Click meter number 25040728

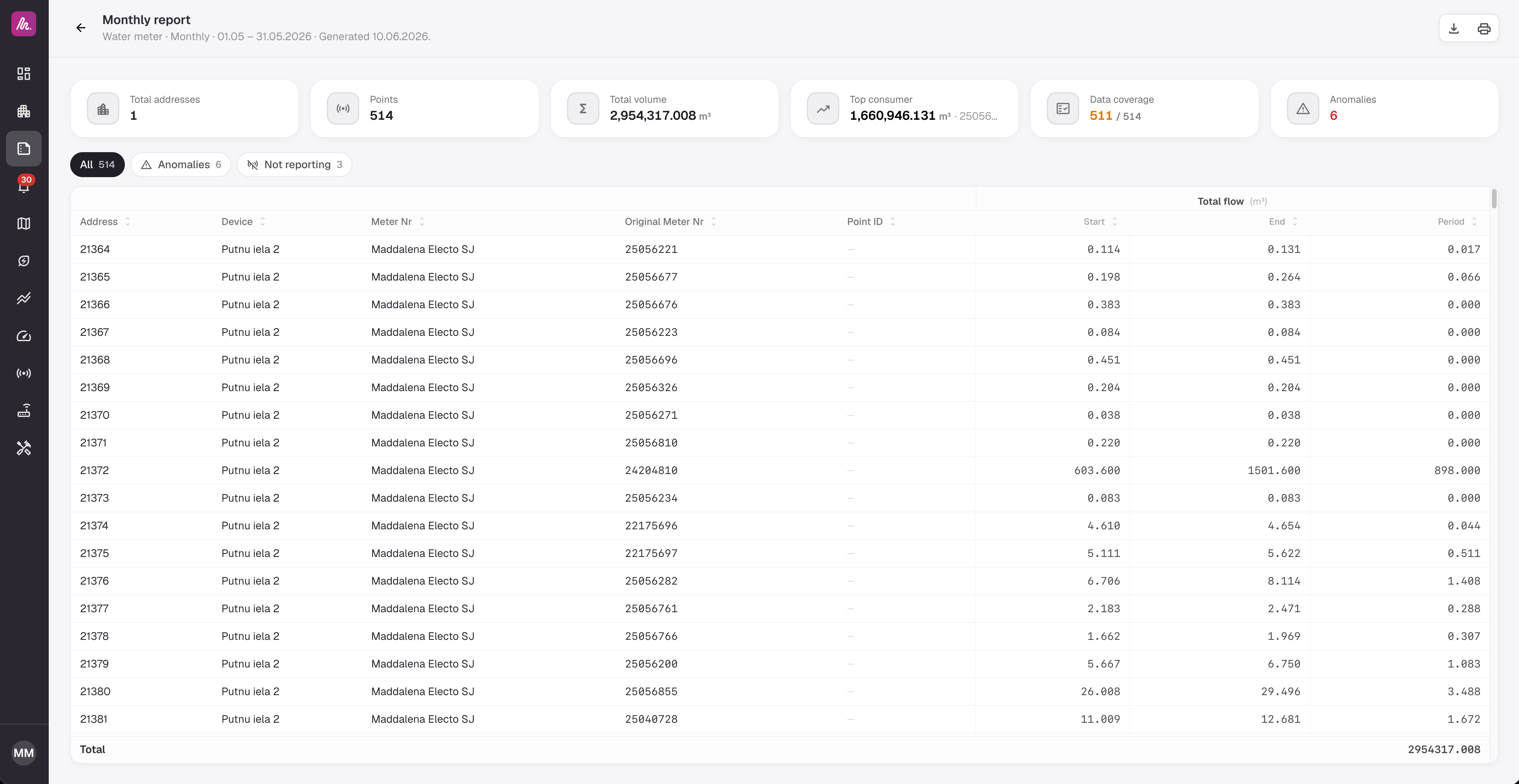pyautogui.click(x=651, y=719)
